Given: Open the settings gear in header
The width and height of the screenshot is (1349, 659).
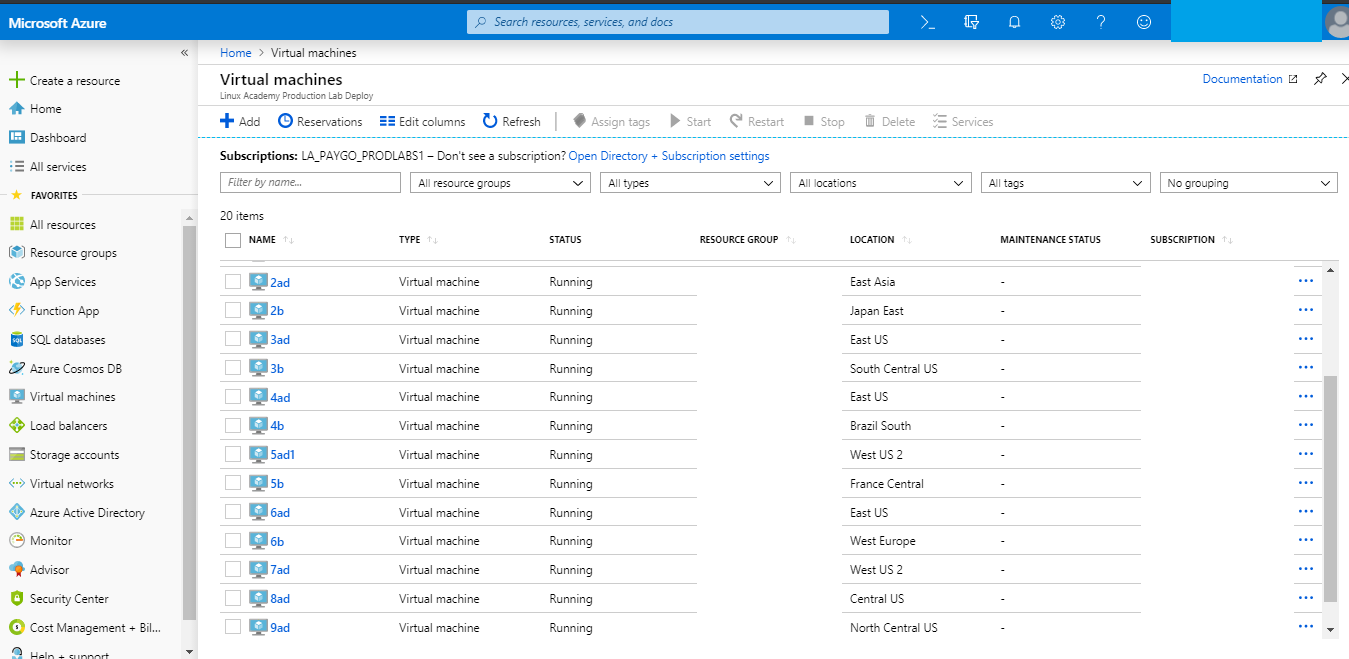Looking at the screenshot, I should (1058, 22).
